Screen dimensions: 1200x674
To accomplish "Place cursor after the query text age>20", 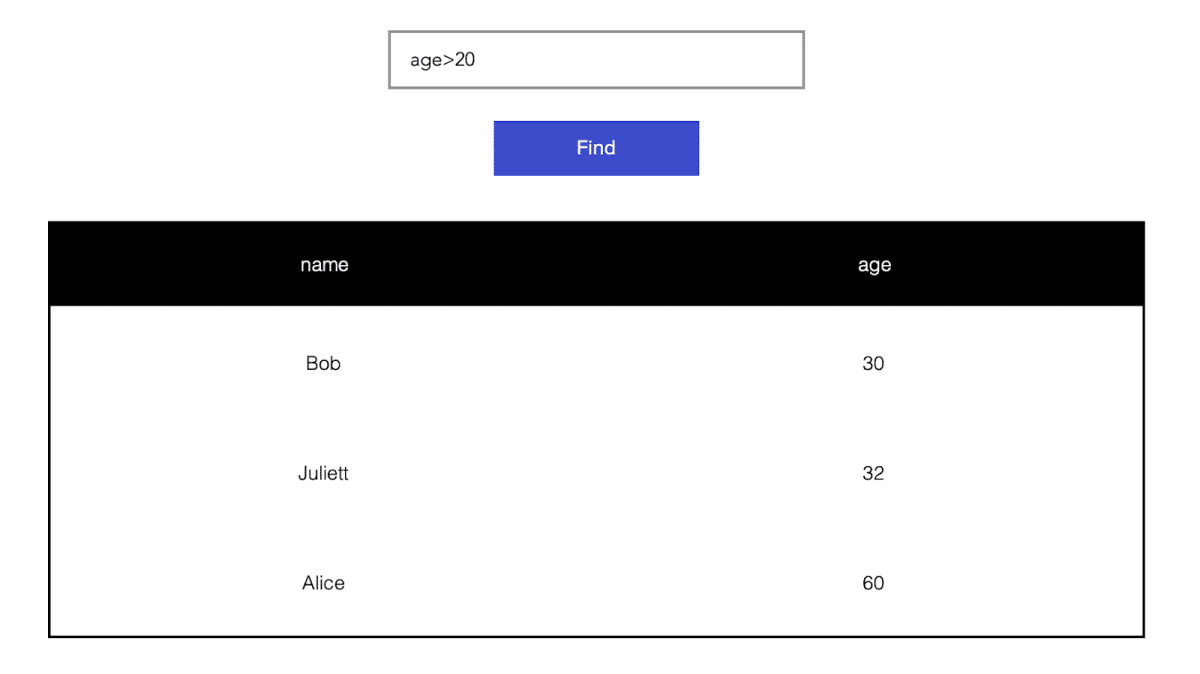I will [x=478, y=60].
